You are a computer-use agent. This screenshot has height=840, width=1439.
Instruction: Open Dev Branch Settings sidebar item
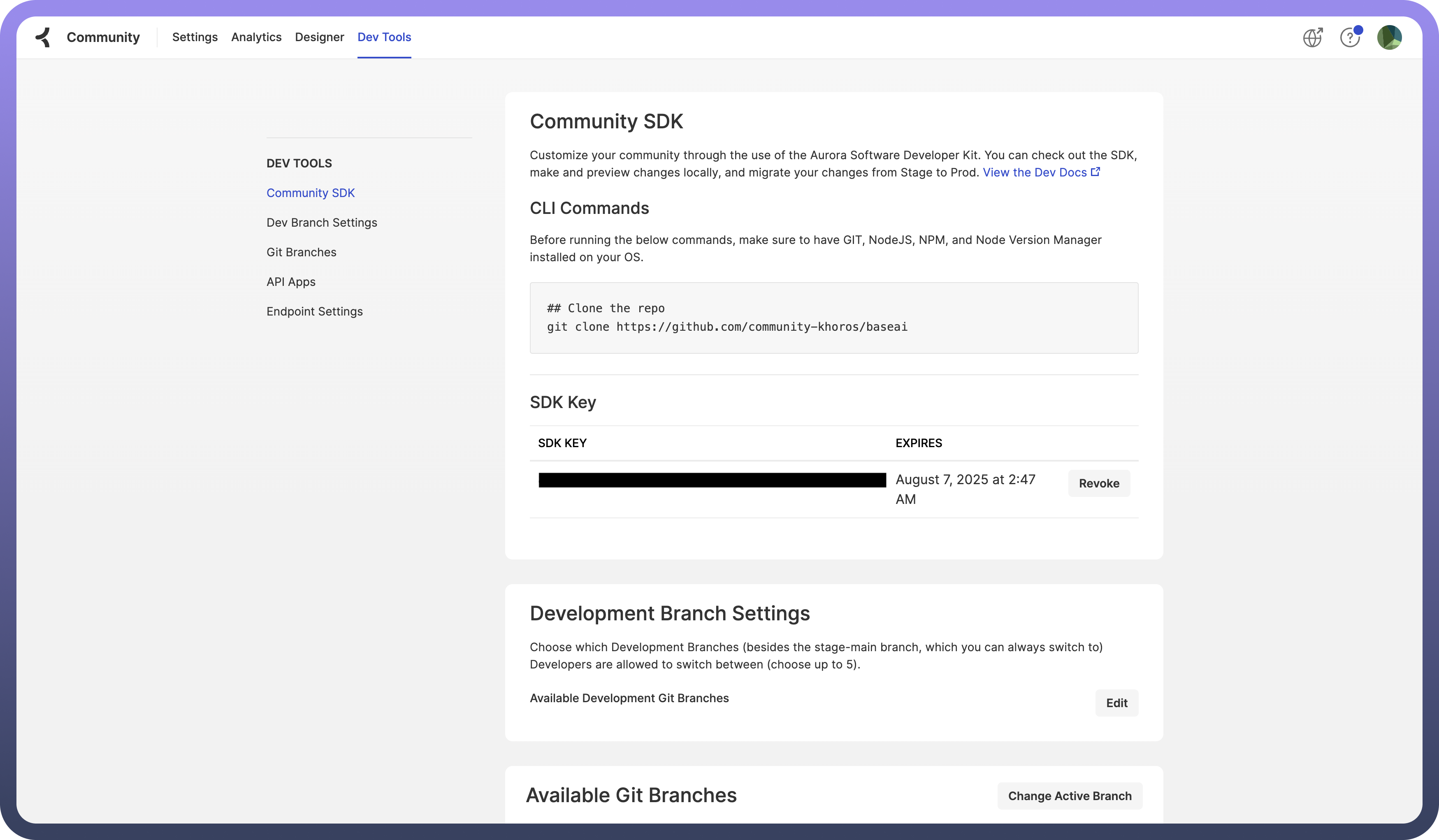tap(321, 223)
